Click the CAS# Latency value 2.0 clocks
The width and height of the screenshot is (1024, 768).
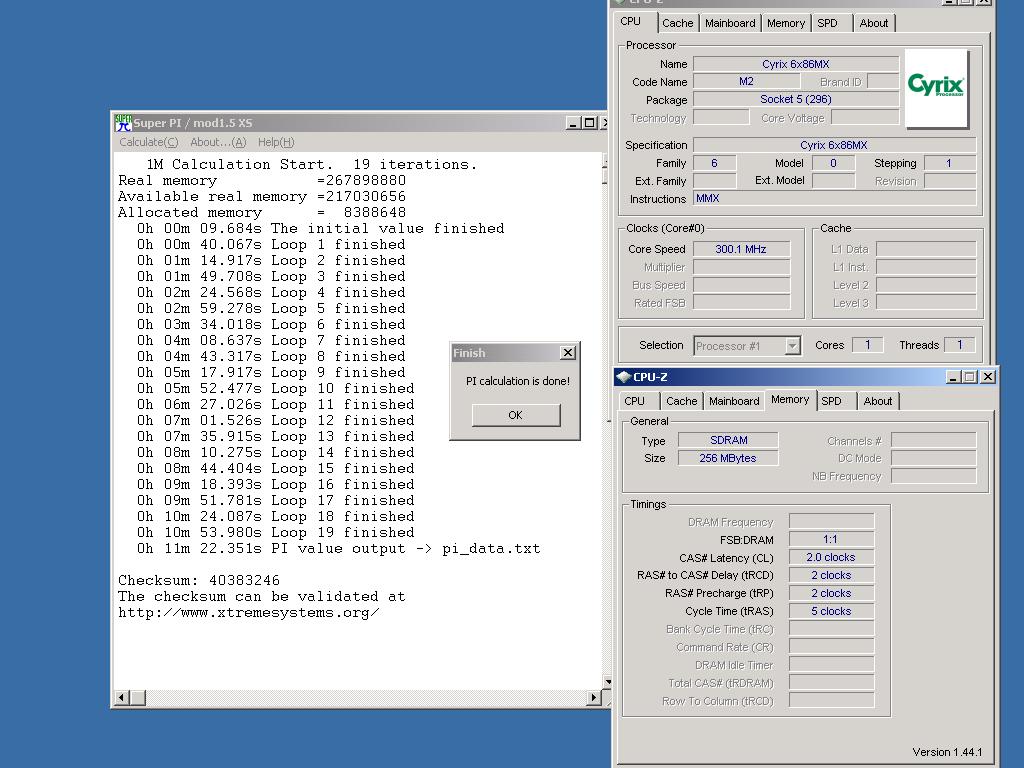tap(831, 557)
